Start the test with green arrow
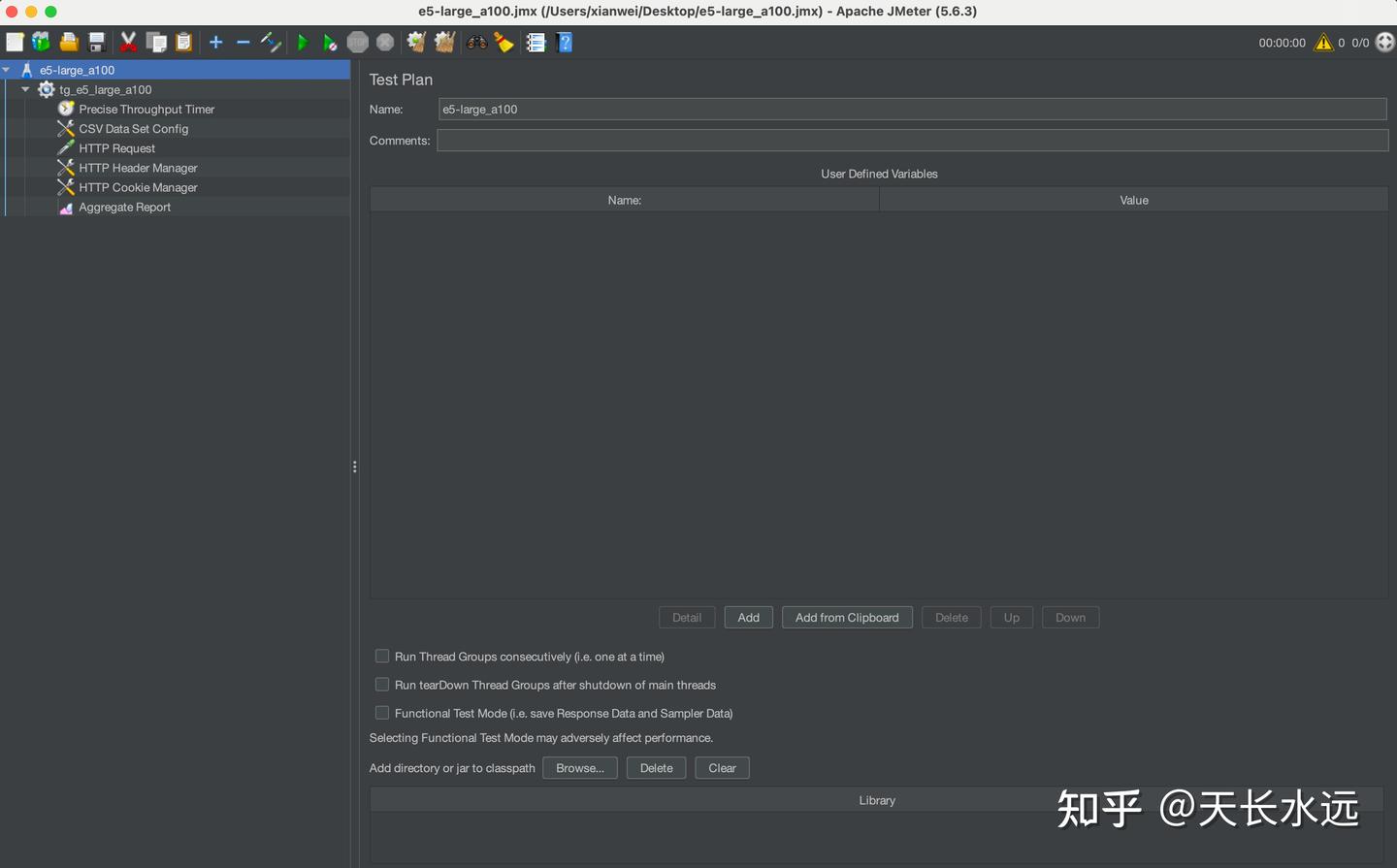 click(303, 42)
